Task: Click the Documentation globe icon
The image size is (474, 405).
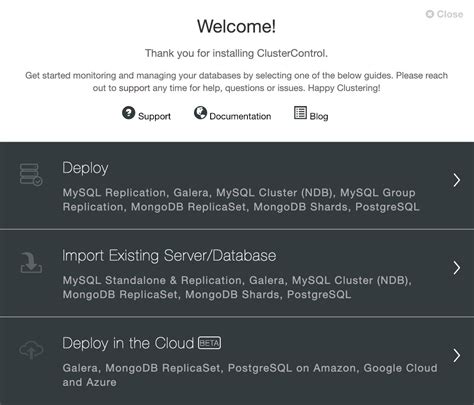Action: click(200, 113)
